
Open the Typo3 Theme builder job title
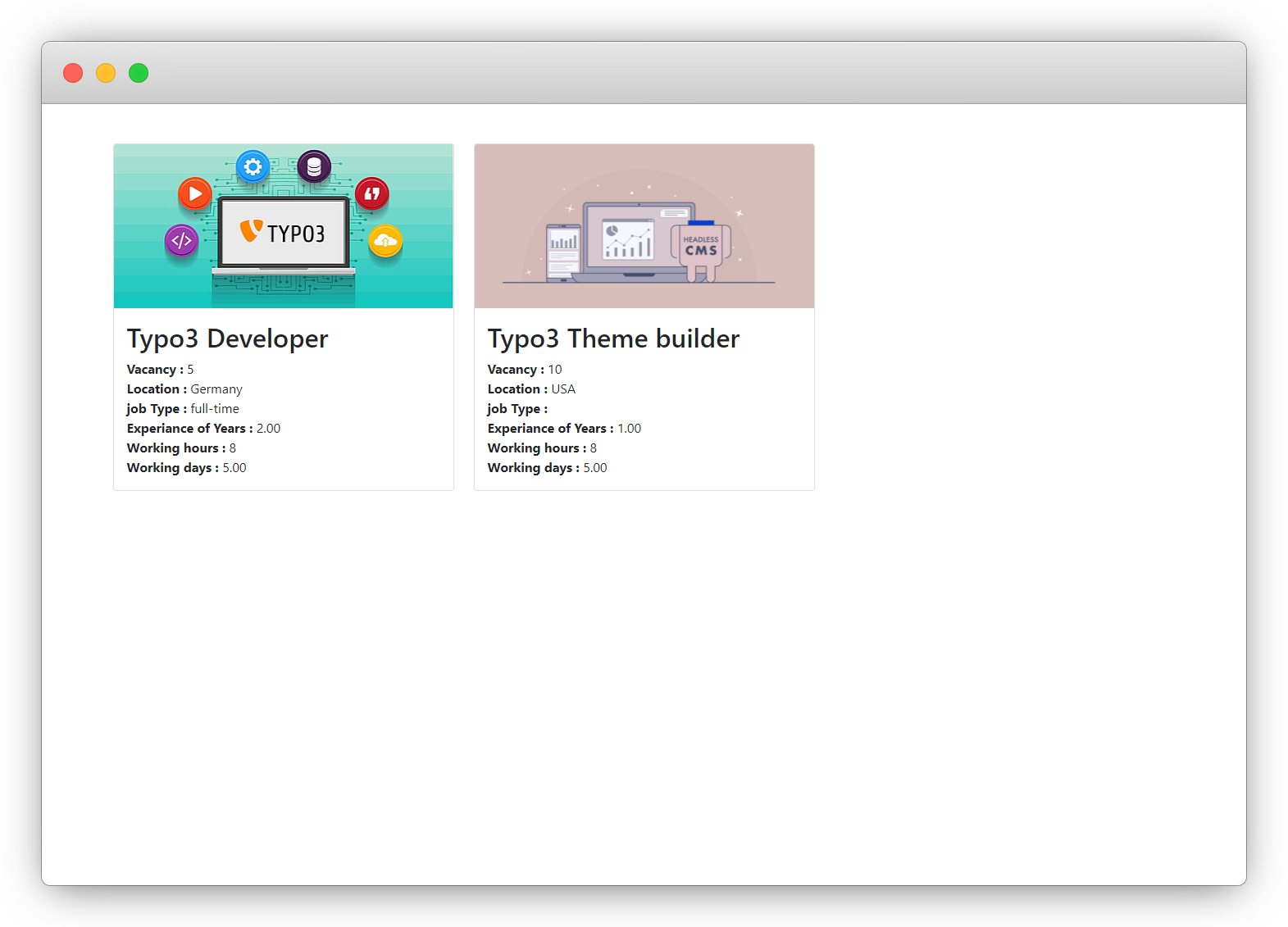coord(613,339)
